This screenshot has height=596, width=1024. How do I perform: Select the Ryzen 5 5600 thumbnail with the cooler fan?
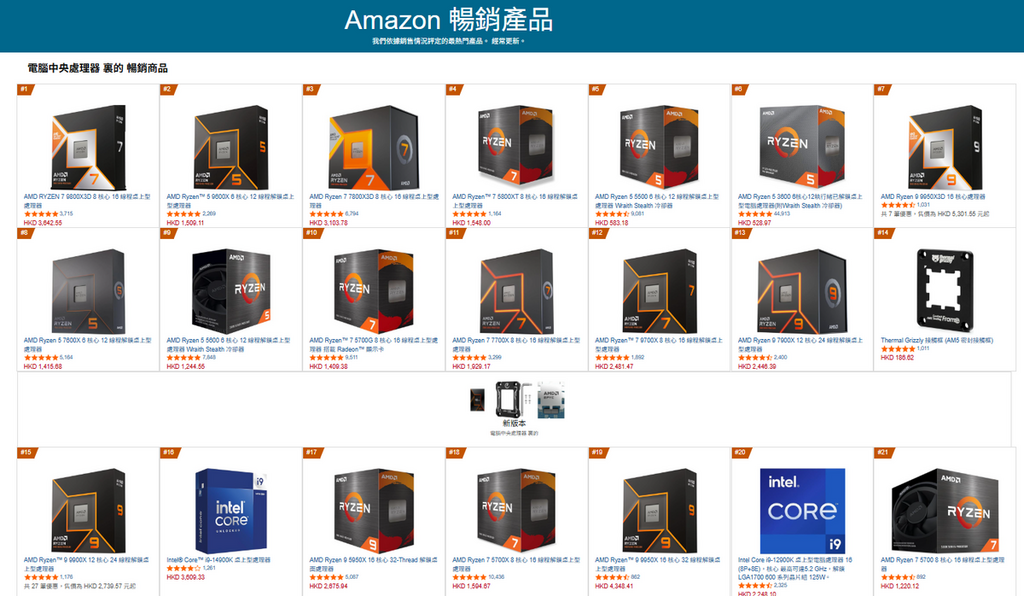pos(231,290)
